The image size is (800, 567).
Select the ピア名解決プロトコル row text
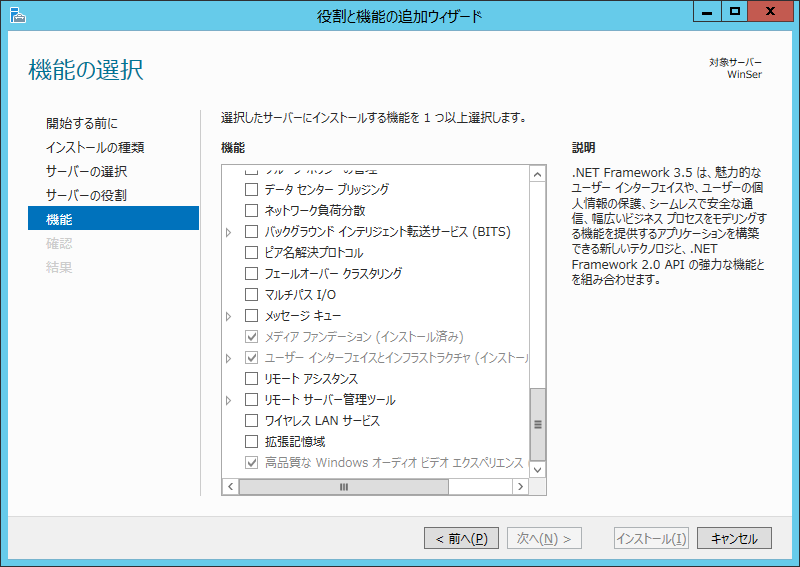coord(314,253)
